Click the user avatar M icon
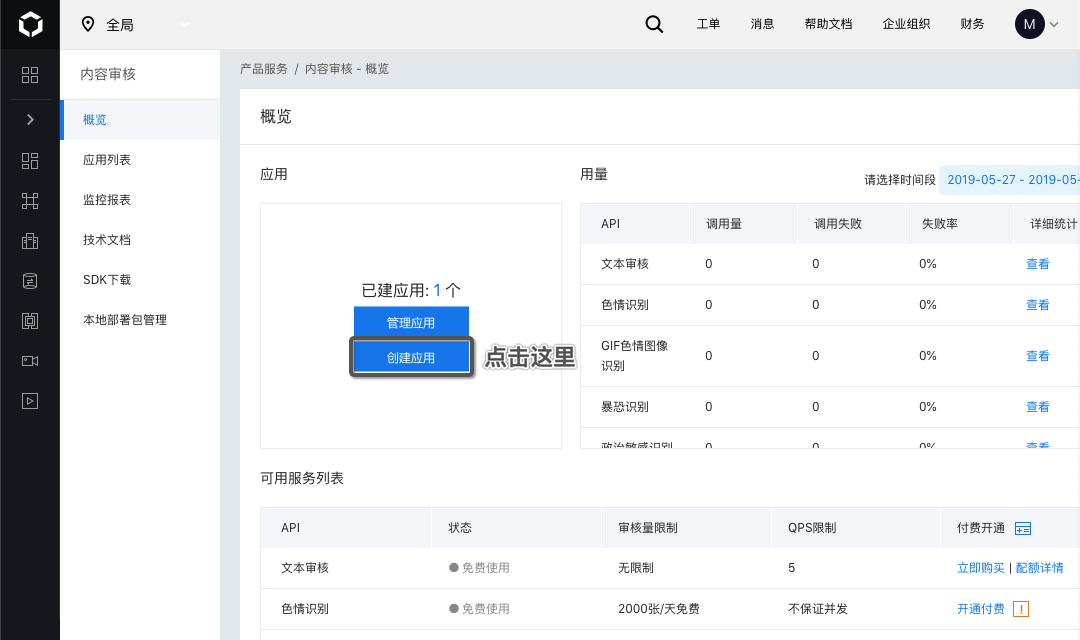1080x640 pixels. point(1029,24)
